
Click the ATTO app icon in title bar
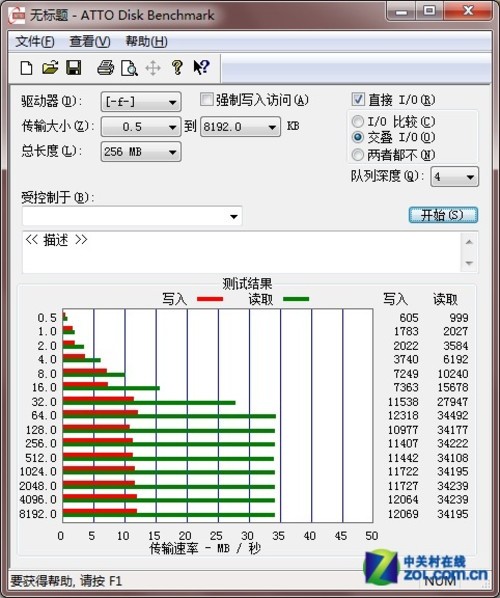pyautogui.click(x=17, y=15)
